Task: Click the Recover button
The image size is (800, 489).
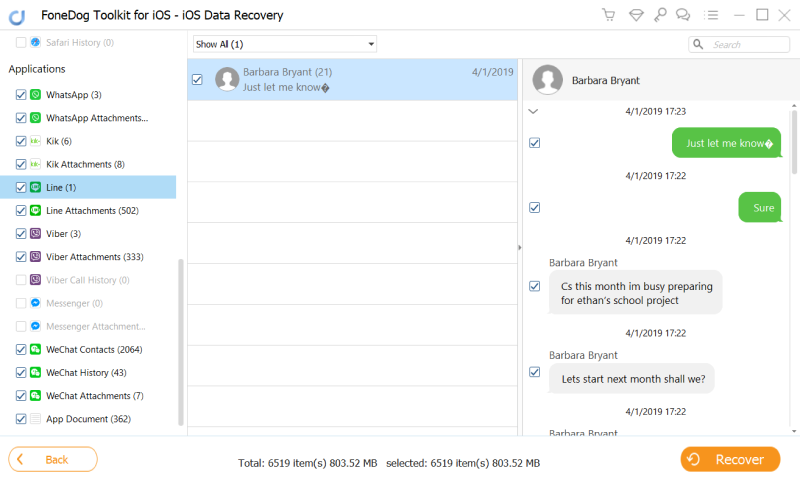Action: [x=730, y=459]
